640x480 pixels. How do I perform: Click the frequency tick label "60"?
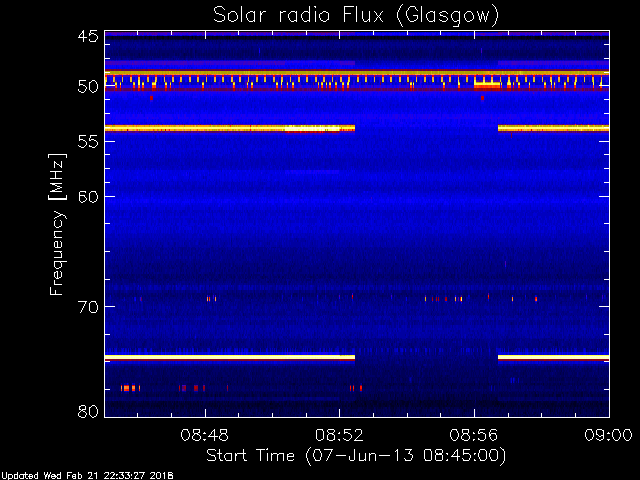point(88,197)
